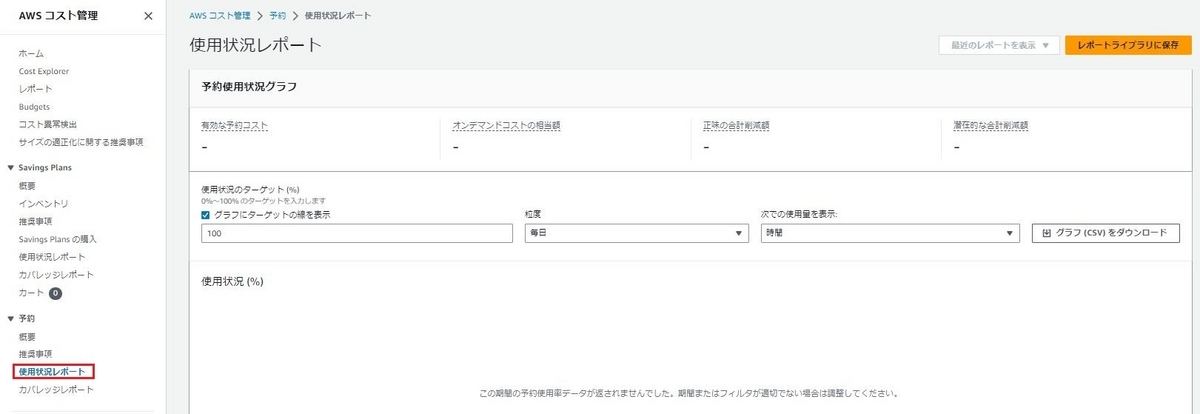Image resolution: width=1200 pixels, height=414 pixels.
Task: Click 正味の合計削減額 label
Action: (736, 126)
